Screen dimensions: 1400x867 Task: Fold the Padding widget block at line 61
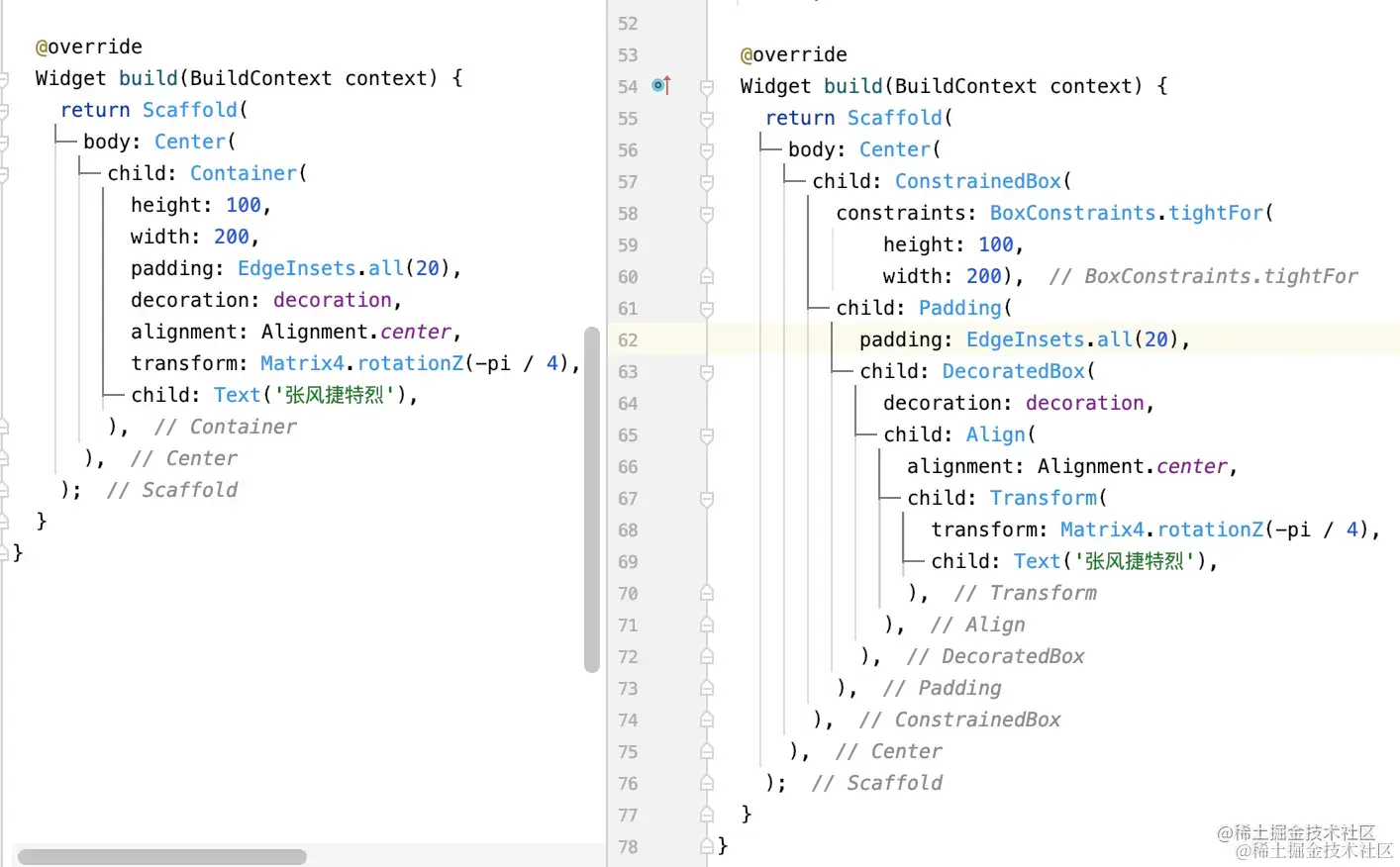(x=707, y=309)
